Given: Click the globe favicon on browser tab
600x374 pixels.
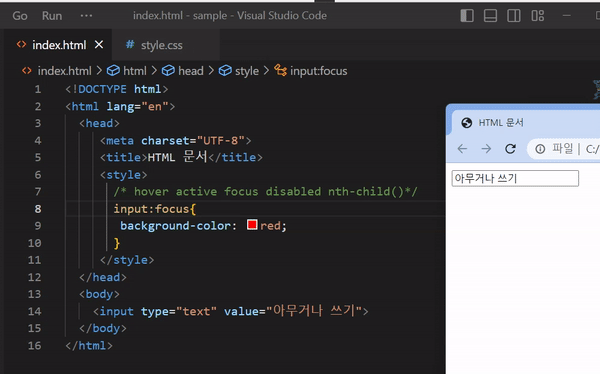Looking at the screenshot, I should coord(466,123).
